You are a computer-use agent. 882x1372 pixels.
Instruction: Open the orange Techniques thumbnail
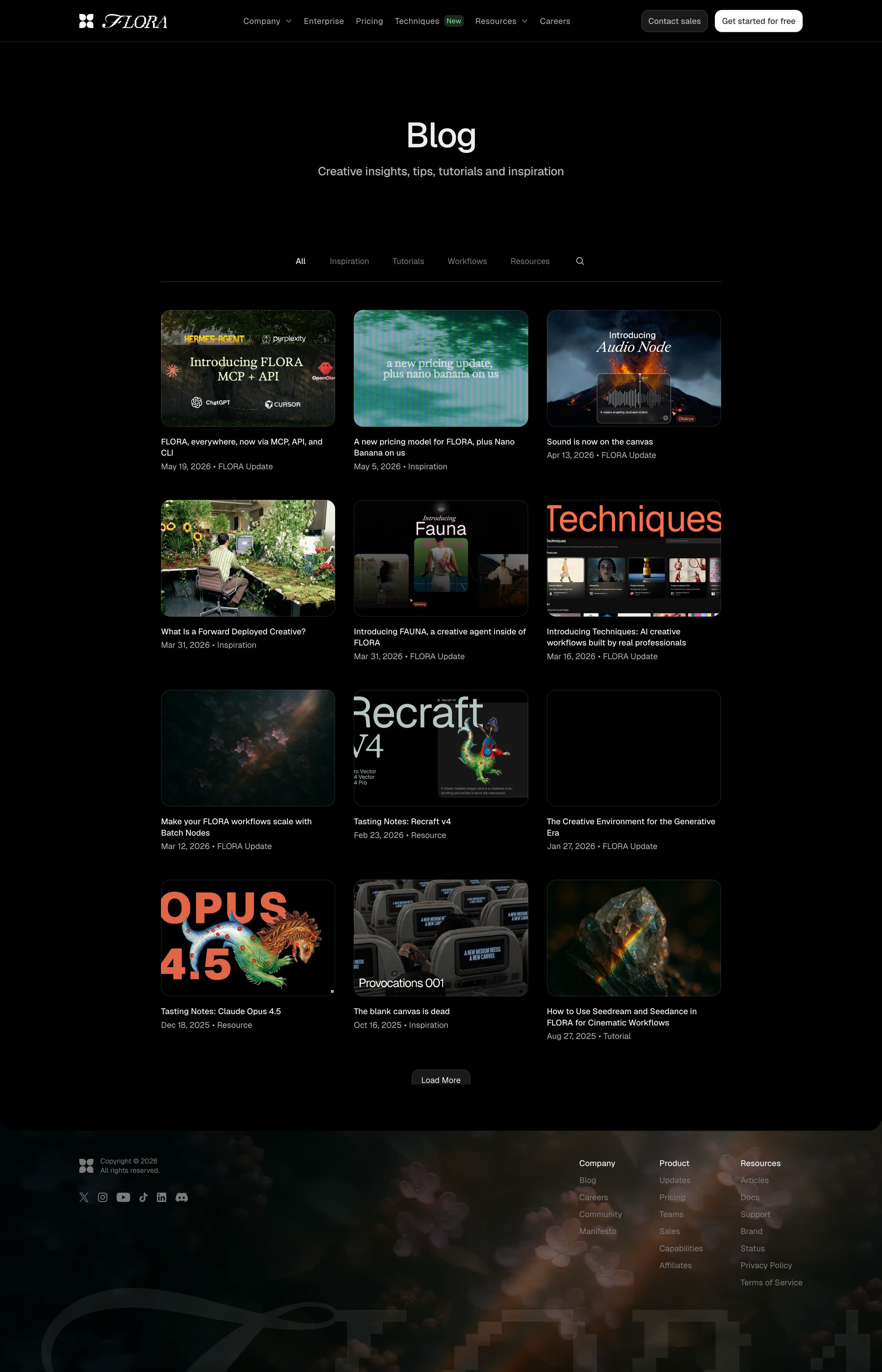pos(634,558)
